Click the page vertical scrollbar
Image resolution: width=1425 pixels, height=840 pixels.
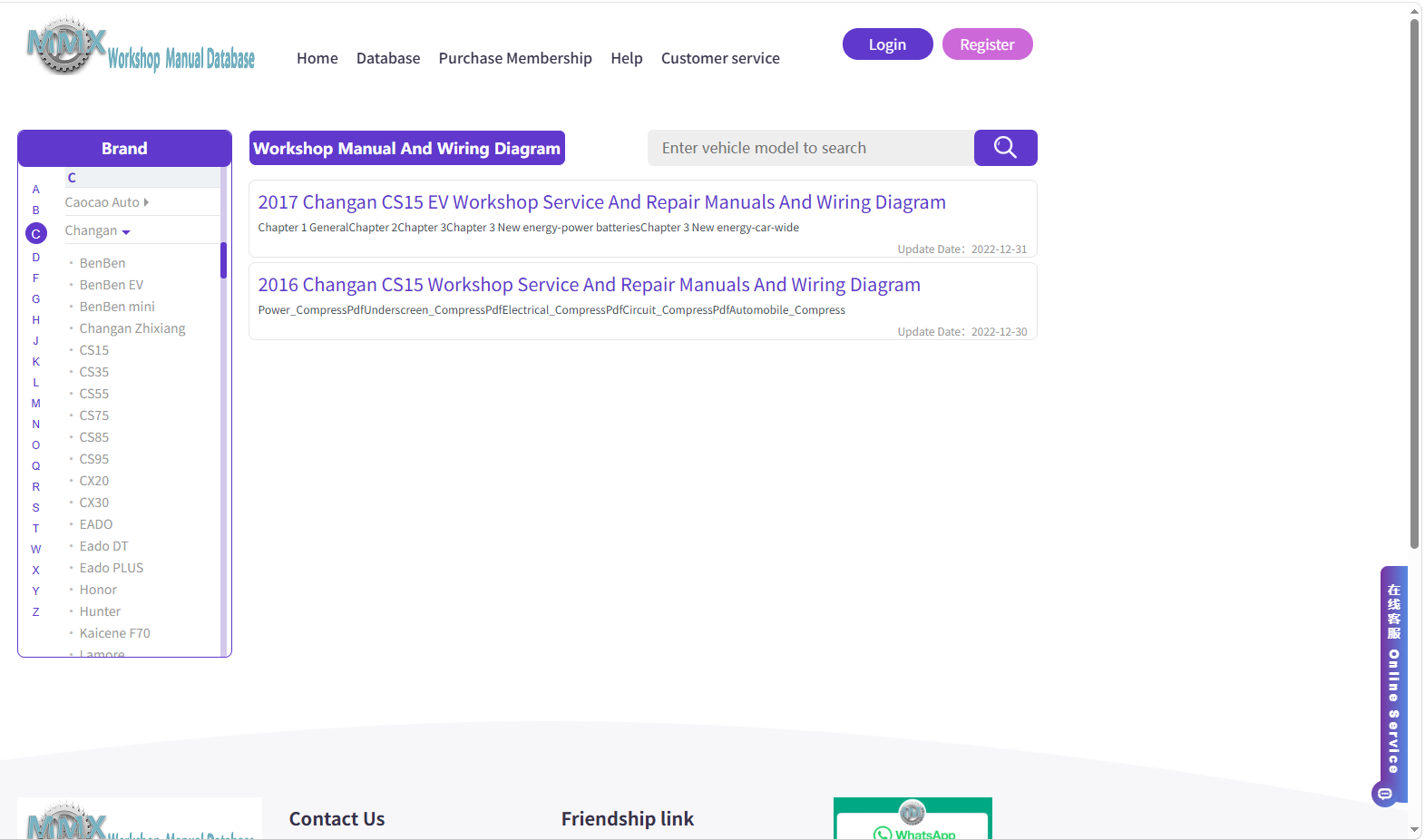tap(1415, 284)
